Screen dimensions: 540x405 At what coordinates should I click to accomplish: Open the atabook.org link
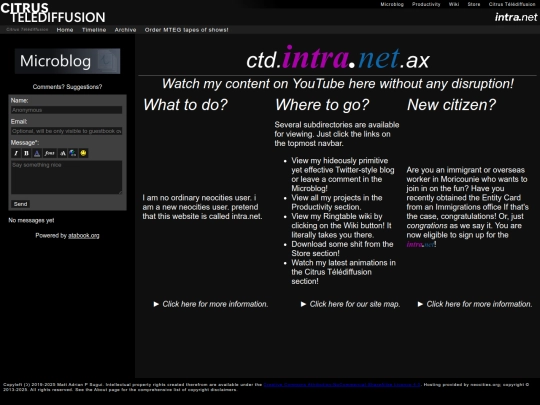click(84, 236)
